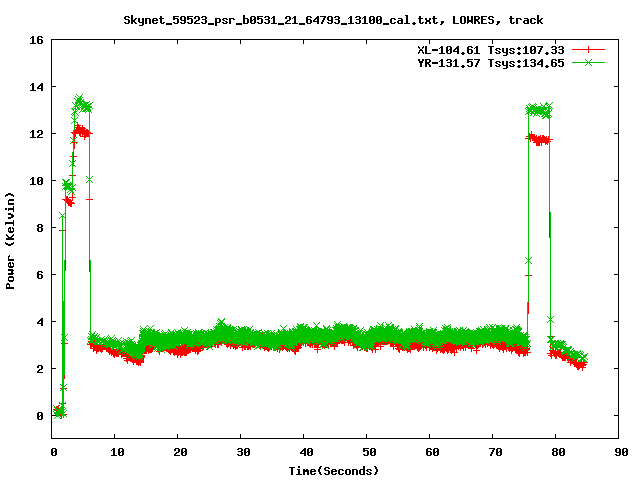Click the y-axis tick label 10

(36, 181)
